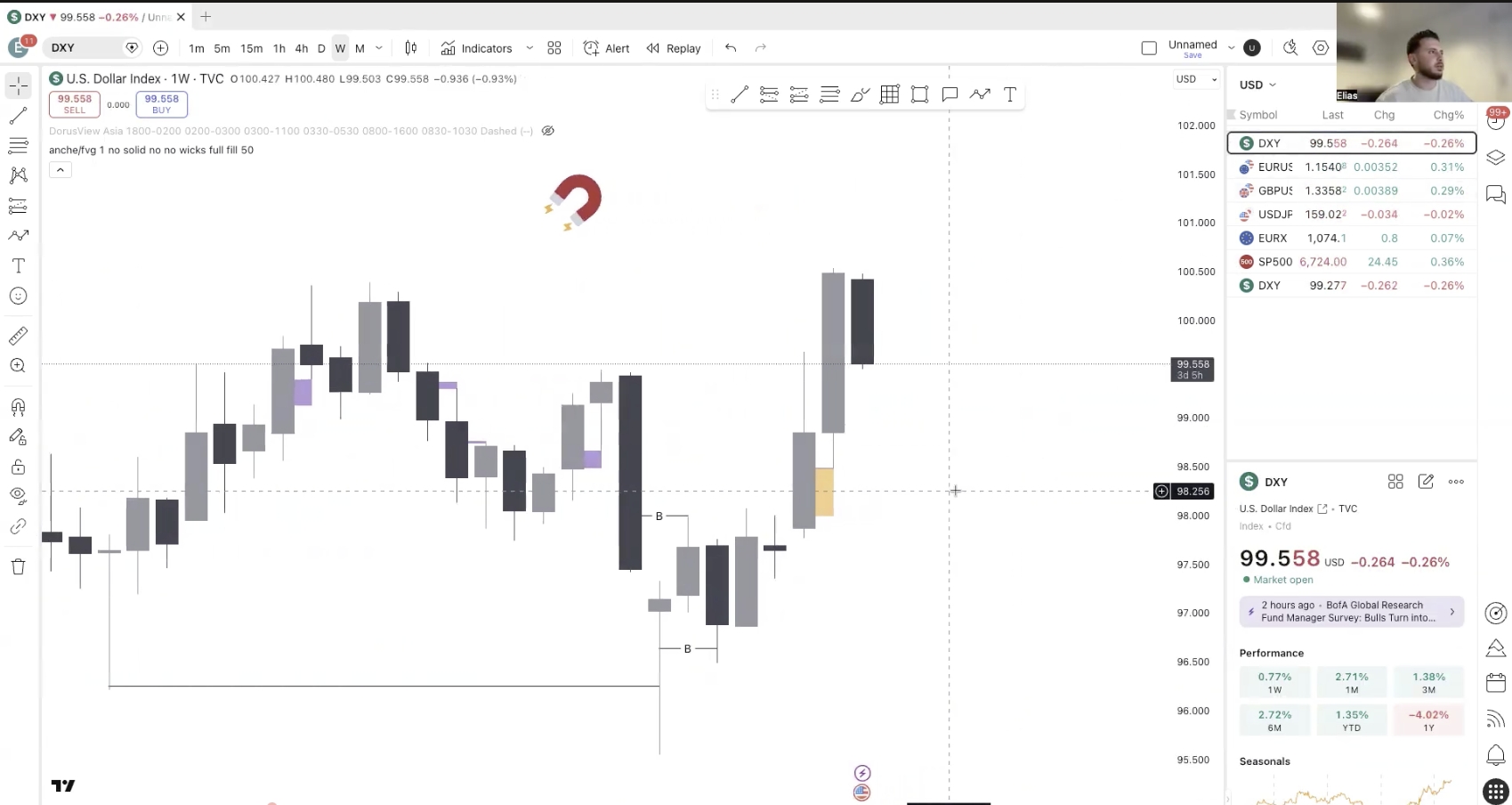Select the Daily timeframe

pyautogui.click(x=321, y=48)
